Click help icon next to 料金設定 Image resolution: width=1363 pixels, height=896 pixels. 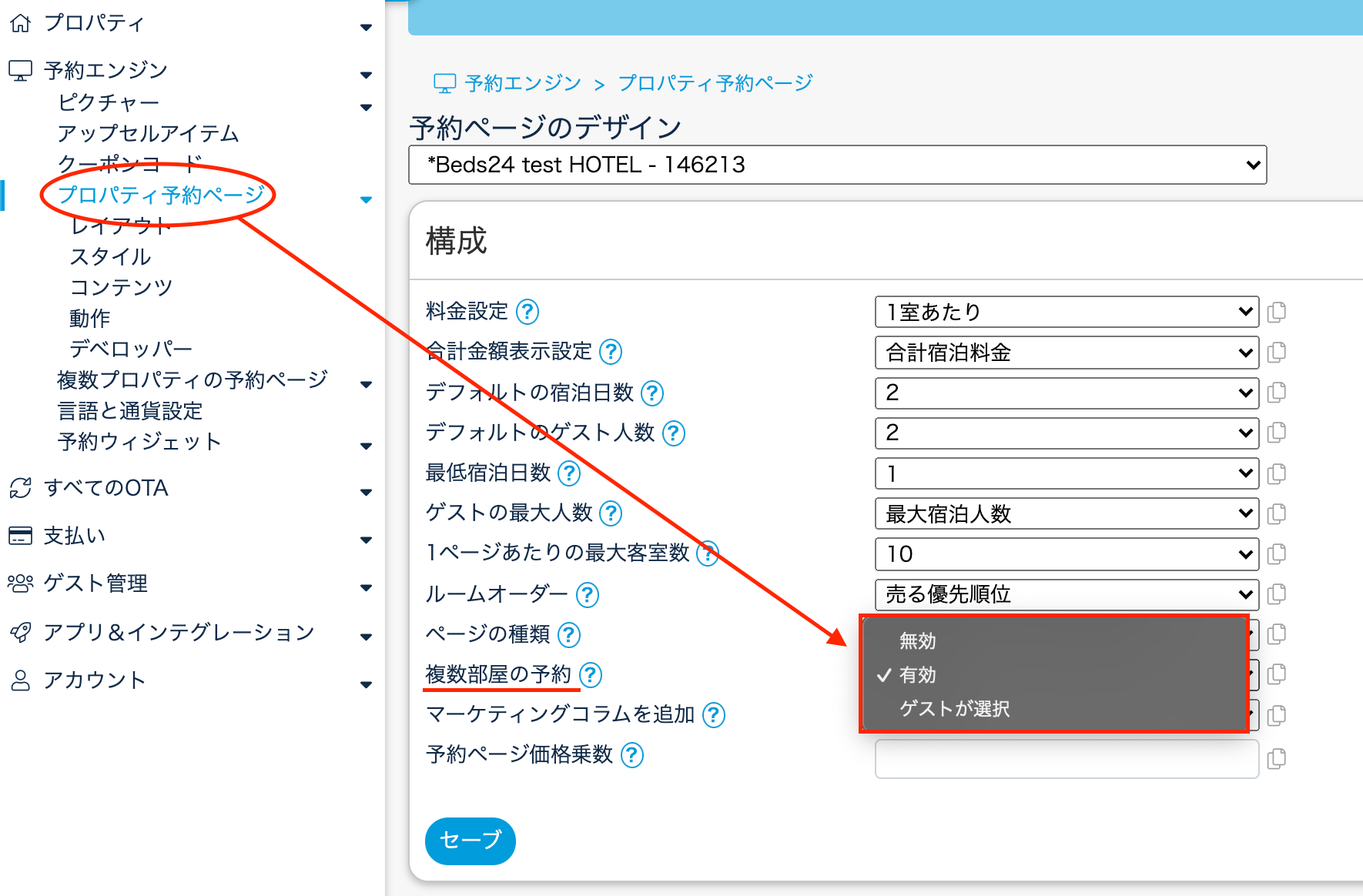pos(527,312)
